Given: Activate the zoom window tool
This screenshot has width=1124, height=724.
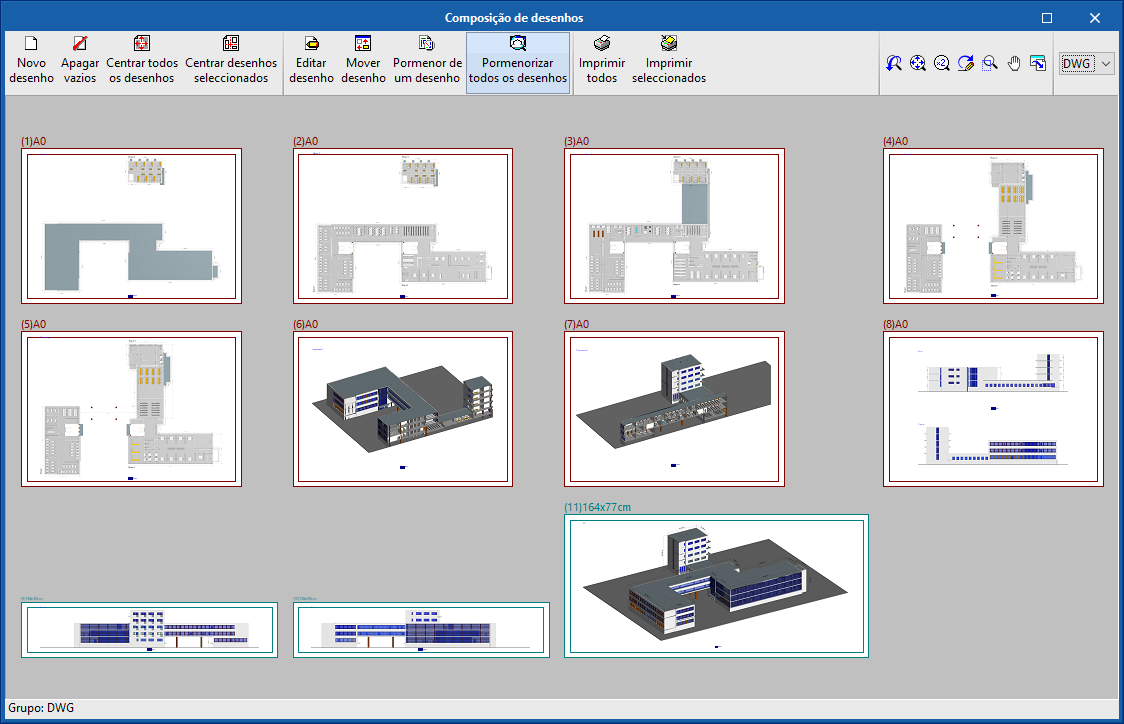Looking at the screenshot, I should click(990, 63).
